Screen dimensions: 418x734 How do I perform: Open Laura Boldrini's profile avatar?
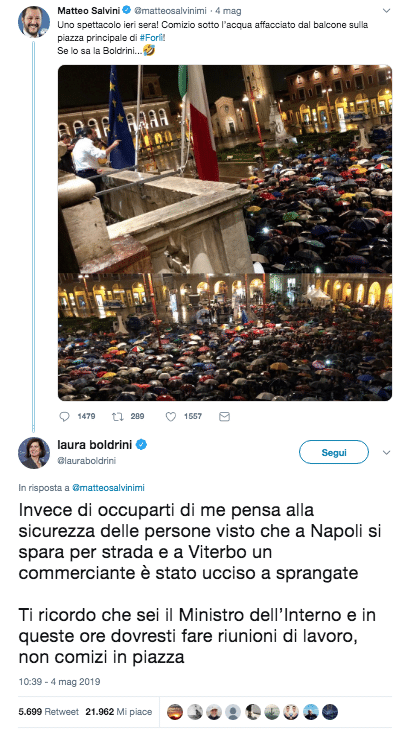(34, 452)
